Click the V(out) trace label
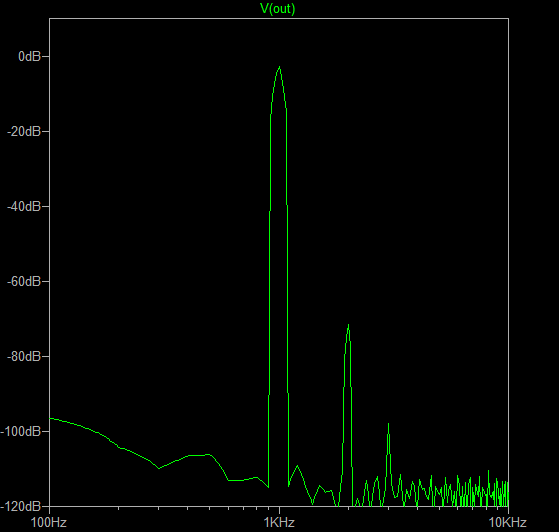The height and width of the screenshot is (532, 559). pyautogui.click(x=278, y=9)
